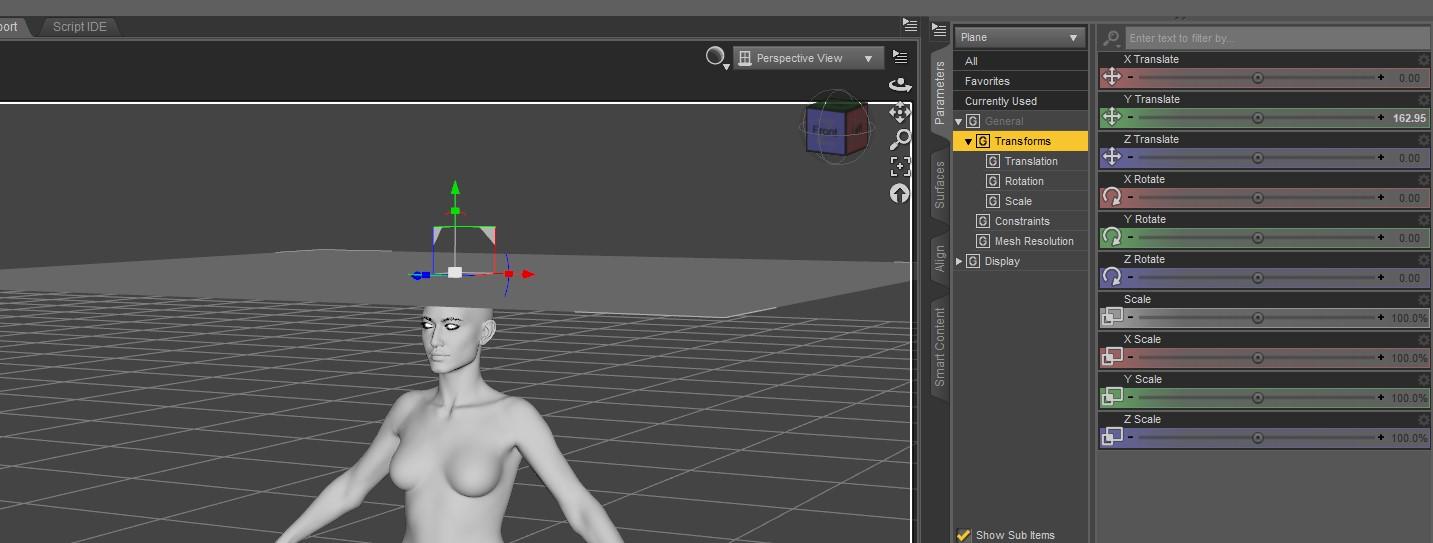The width and height of the screenshot is (1433, 543).
Task: Show Favorites parameters category
Action: point(1020,81)
